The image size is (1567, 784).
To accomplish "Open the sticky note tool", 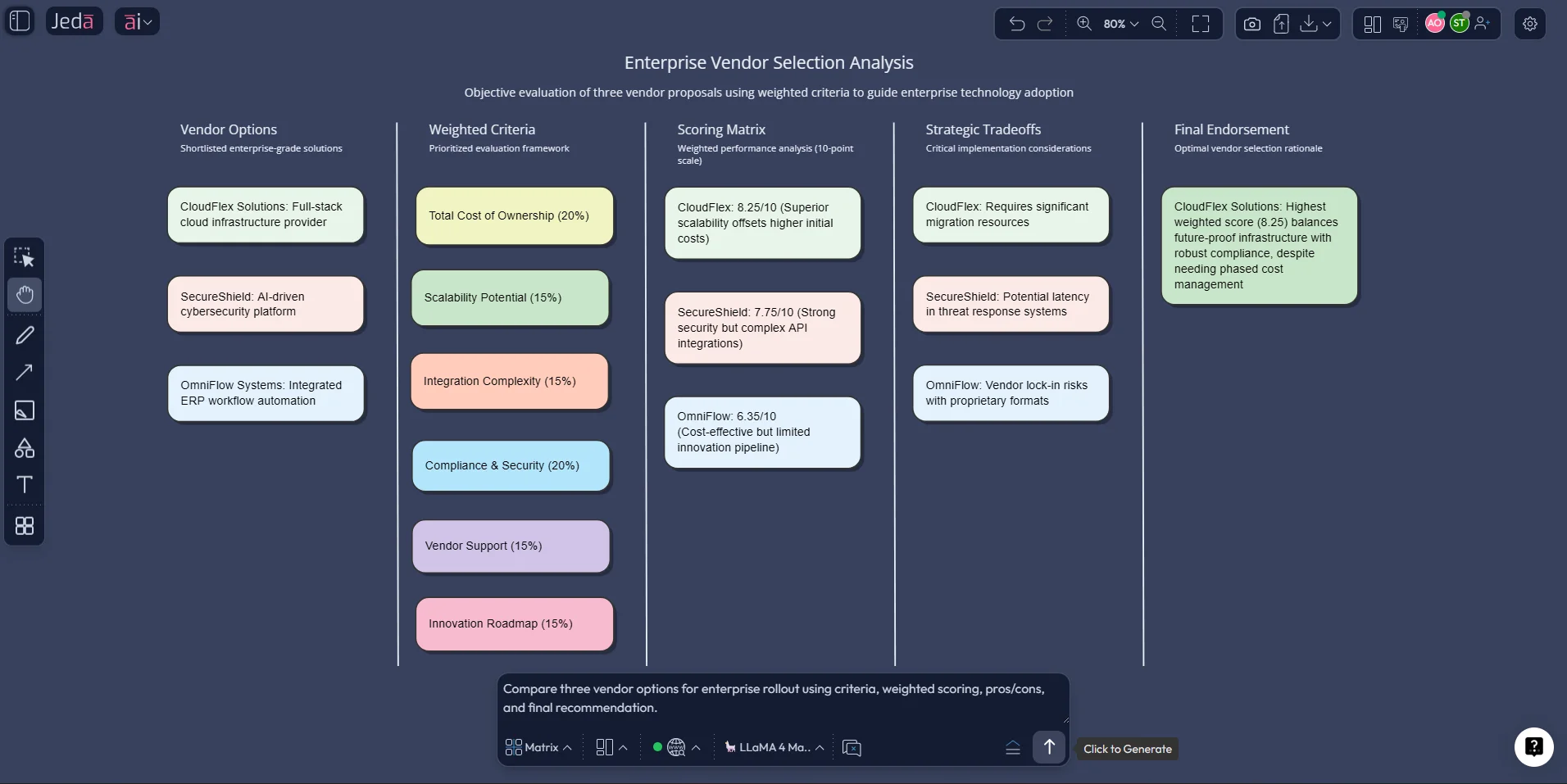I will click(x=25, y=410).
